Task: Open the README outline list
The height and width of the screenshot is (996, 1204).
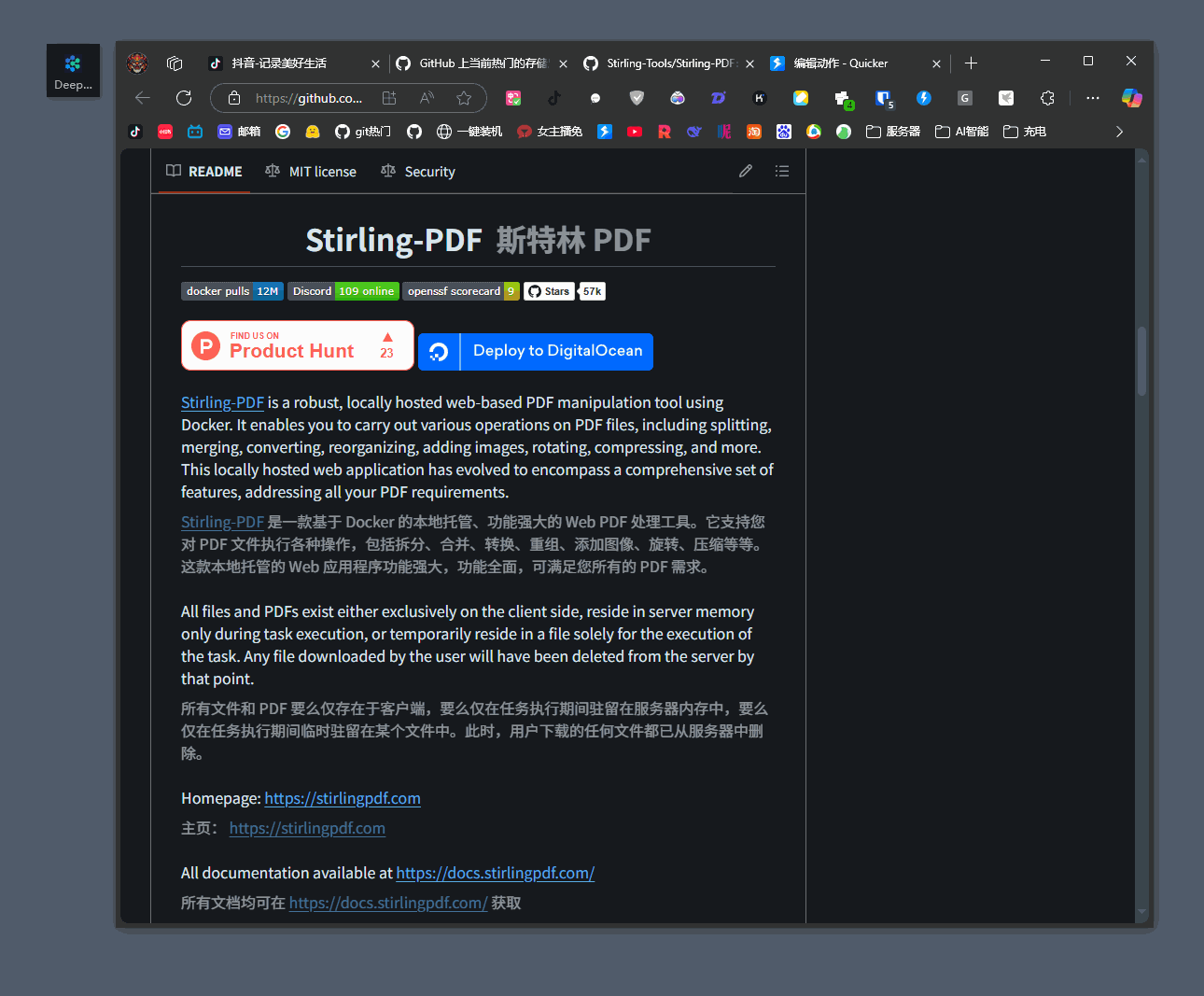Action: [x=782, y=171]
